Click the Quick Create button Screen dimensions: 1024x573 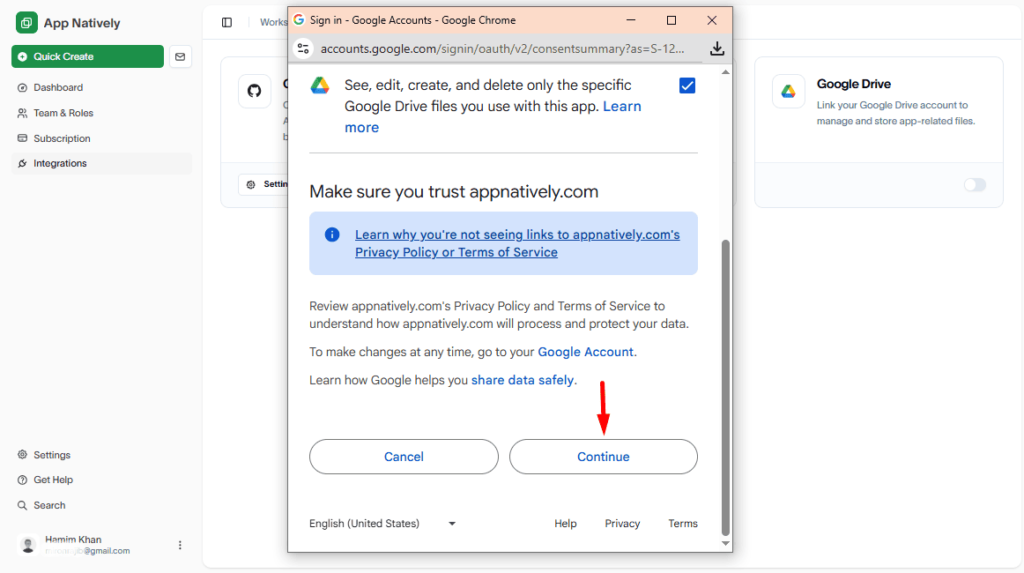[88, 56]
